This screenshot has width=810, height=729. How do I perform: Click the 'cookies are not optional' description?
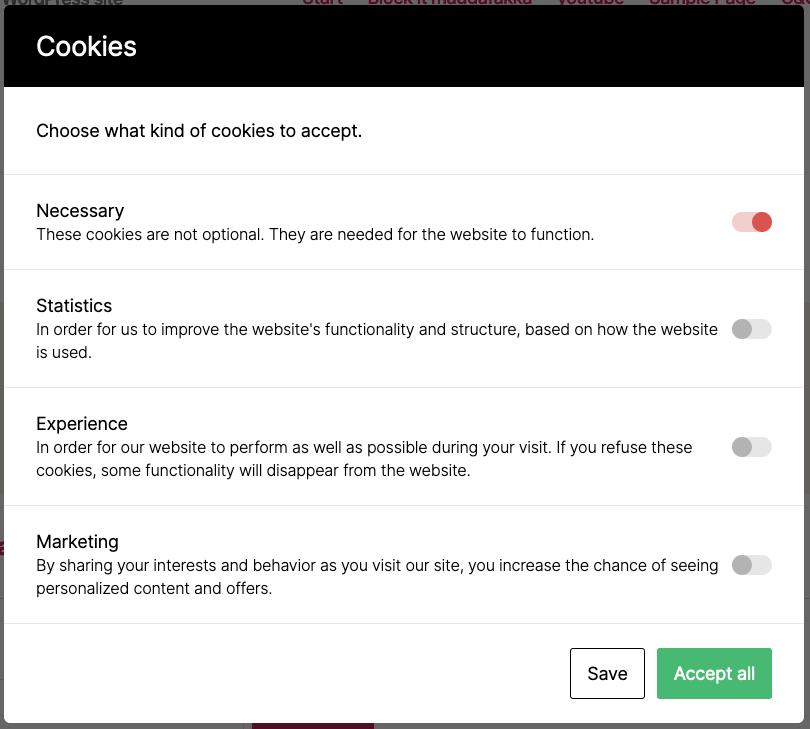point(315,235)
